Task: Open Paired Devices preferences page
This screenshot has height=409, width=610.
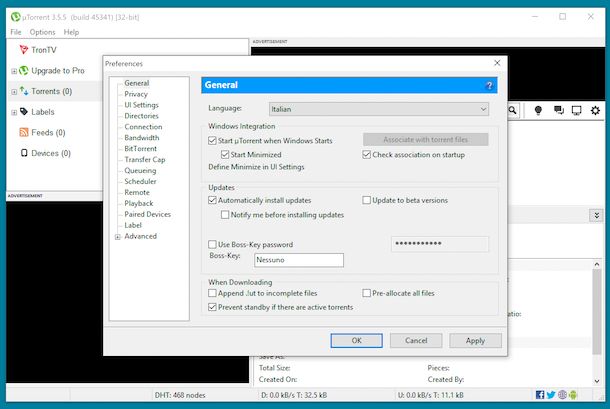Action: (x=147, y=214)
